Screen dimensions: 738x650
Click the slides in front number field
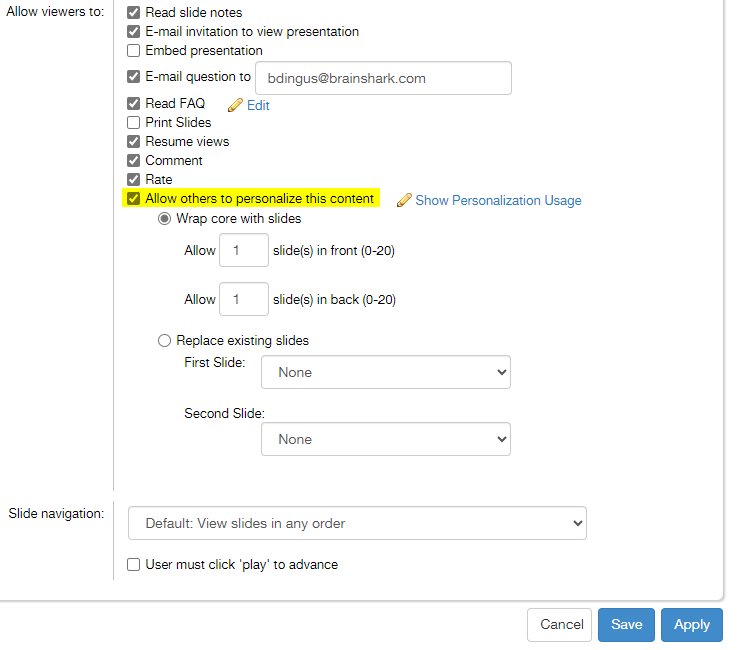(243, 251)
